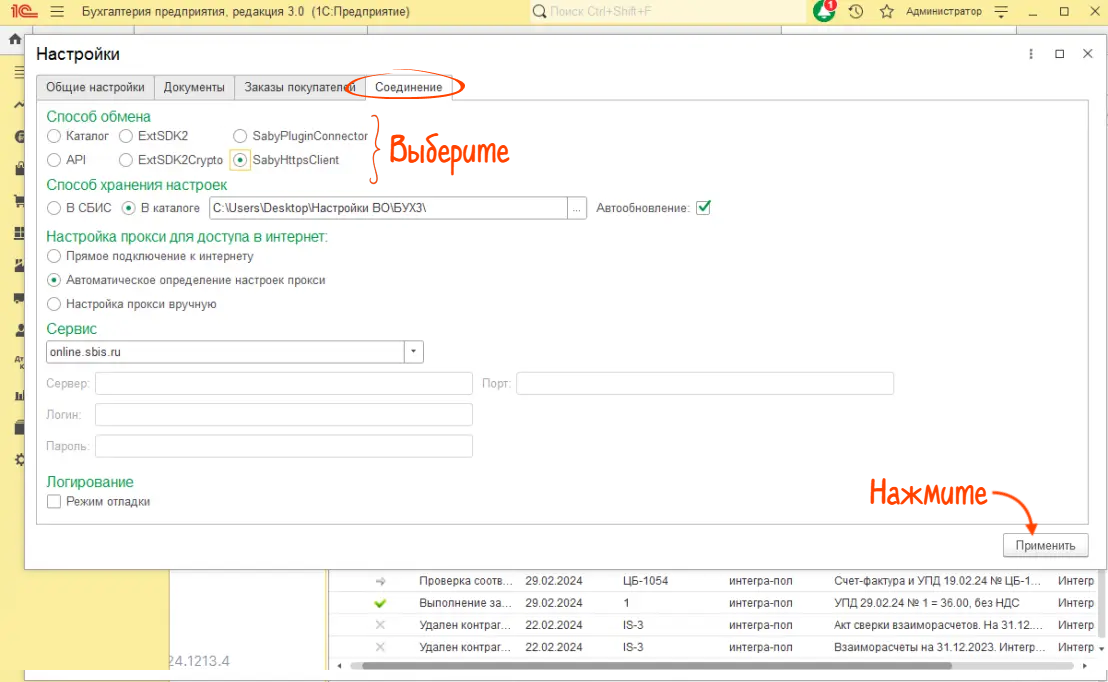Screen dimensions: 1108x682
Task: Click the ellipsis browse button for the catalog path
Action: 577,208
